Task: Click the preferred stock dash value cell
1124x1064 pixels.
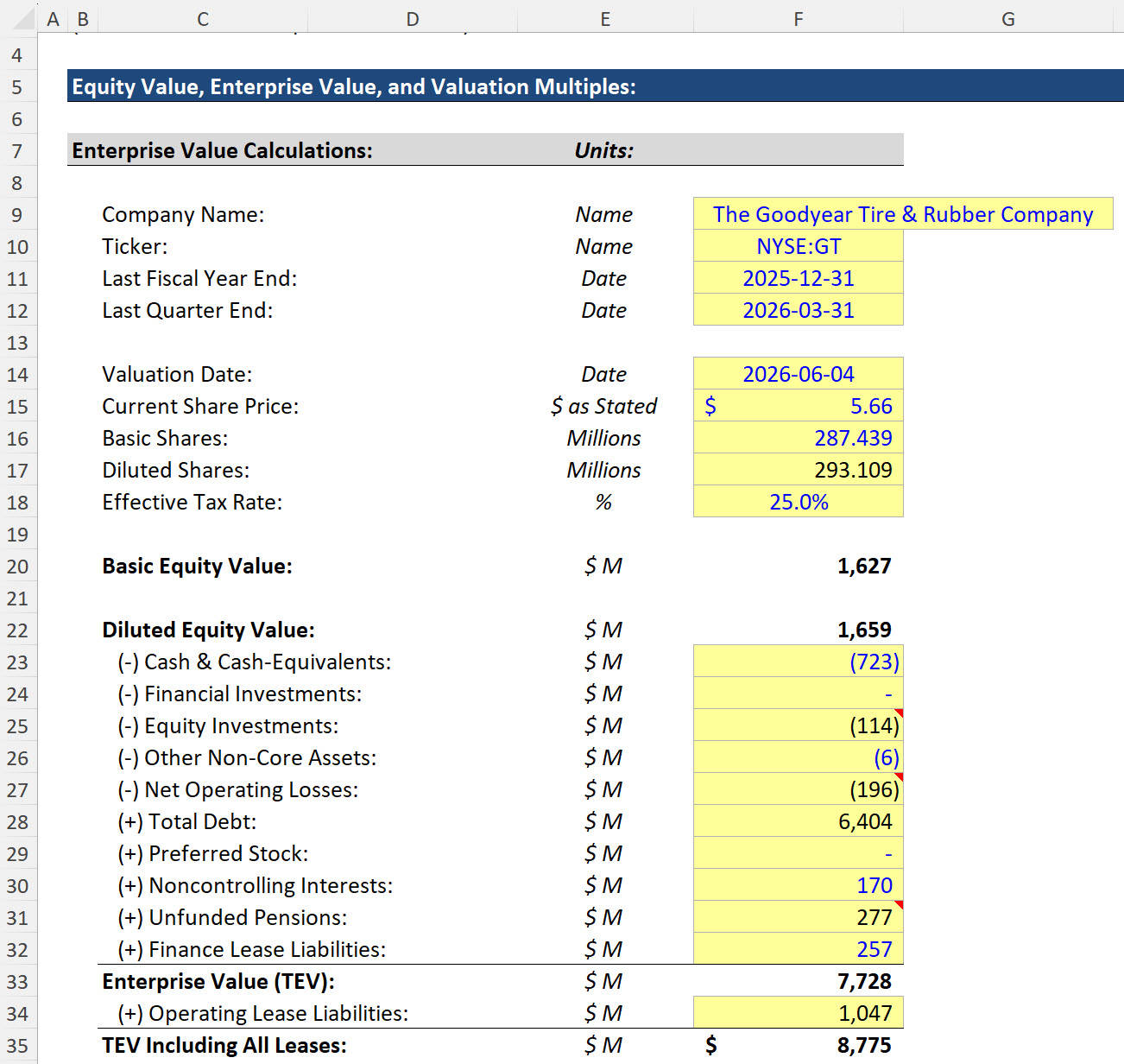Action: pos(799,853)
